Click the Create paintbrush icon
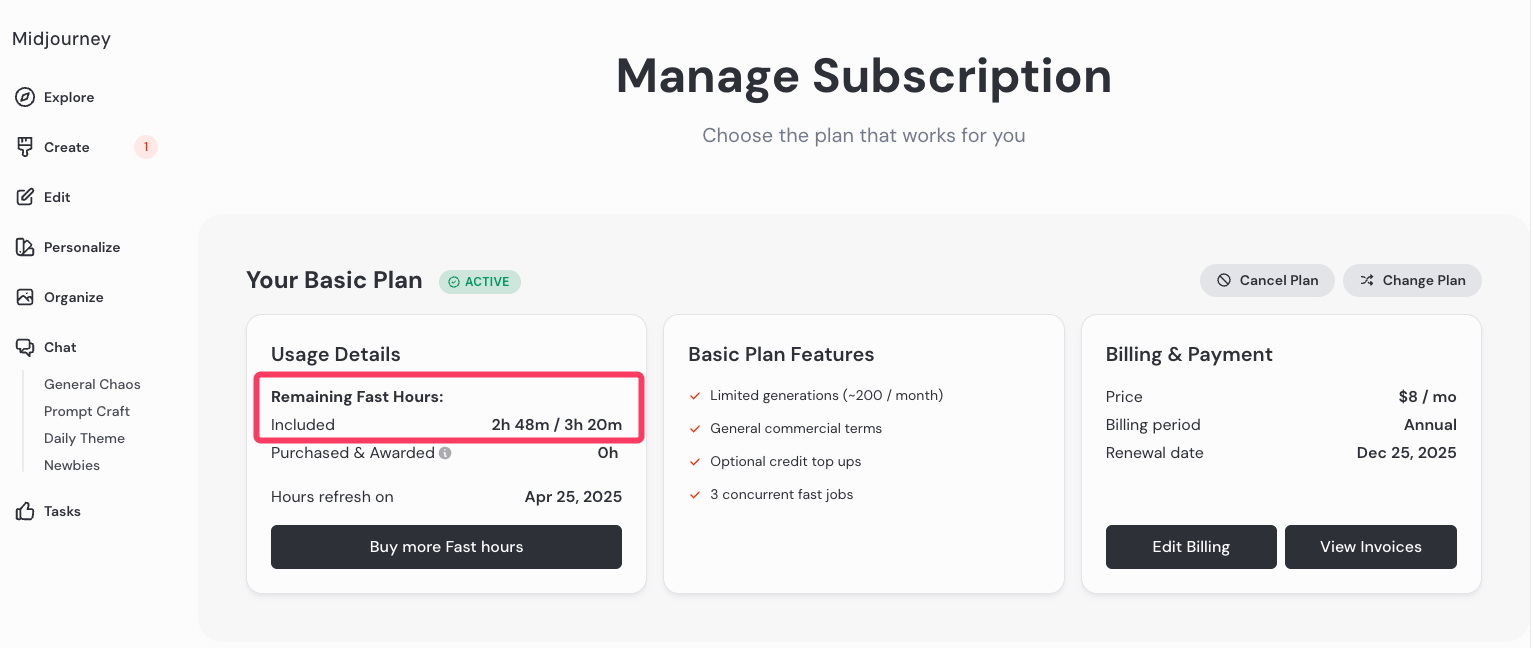Screen dimensions: 1531x648 [25, 147]
